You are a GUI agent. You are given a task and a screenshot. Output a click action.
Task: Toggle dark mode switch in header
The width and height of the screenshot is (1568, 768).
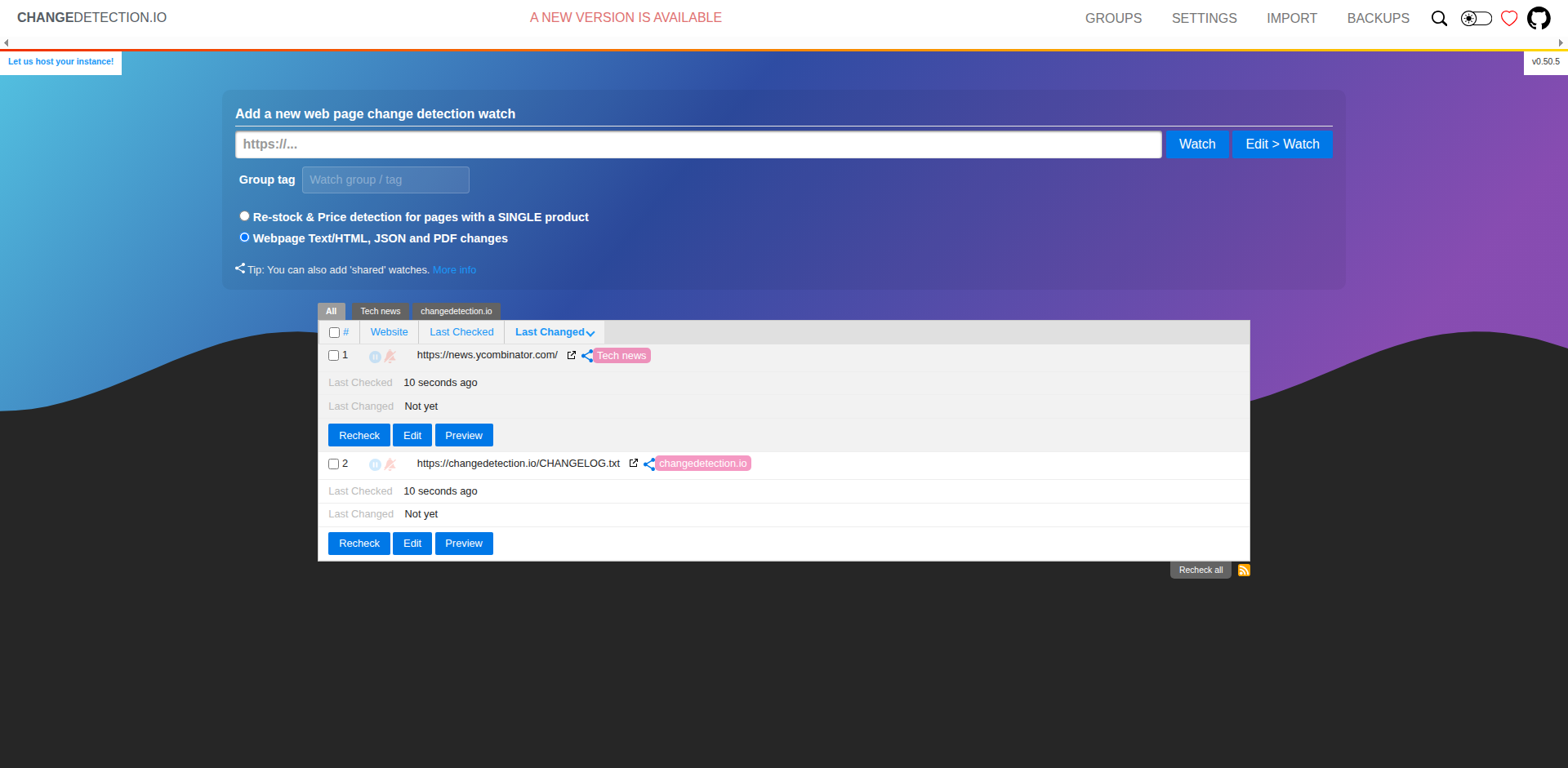click(1476, 18)
